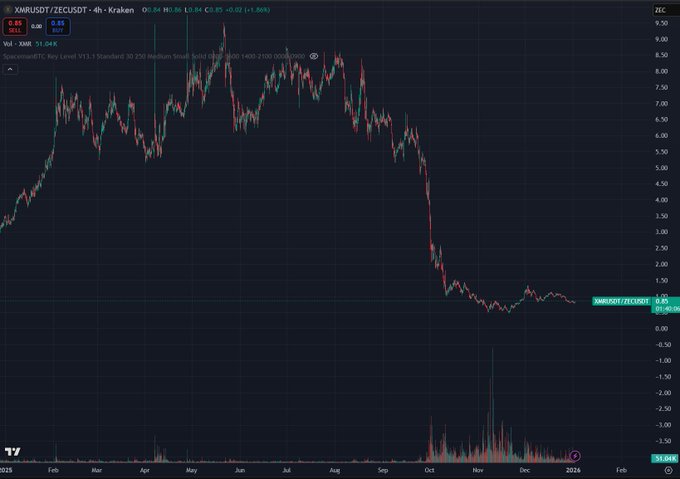Click the 8.00 price axis label
680x479 pixels.
661,71
